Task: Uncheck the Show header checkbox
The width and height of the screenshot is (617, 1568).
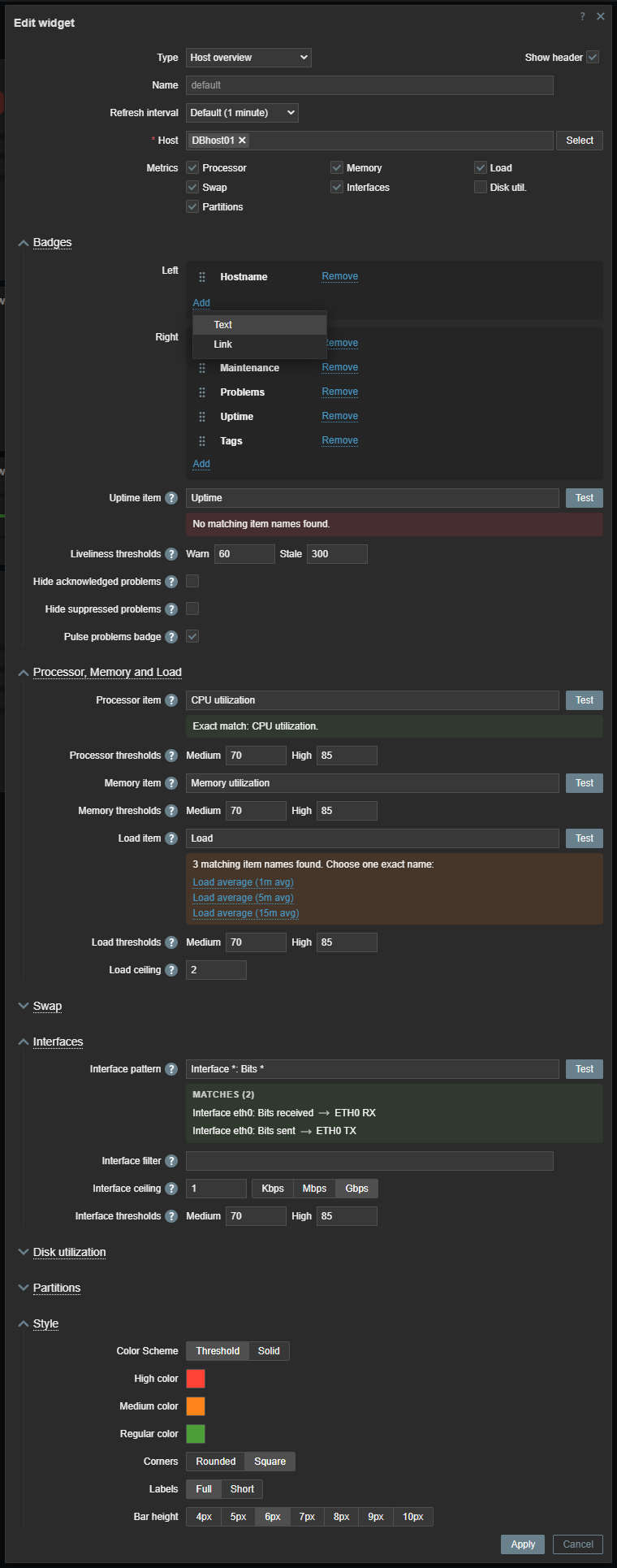Action: pos(593,58)
